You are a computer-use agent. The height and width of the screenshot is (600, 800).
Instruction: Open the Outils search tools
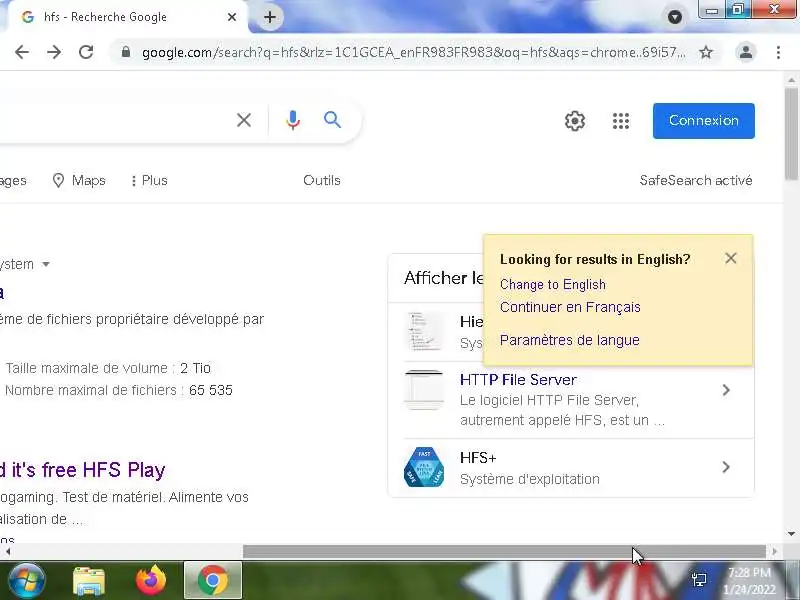(322, 180)
